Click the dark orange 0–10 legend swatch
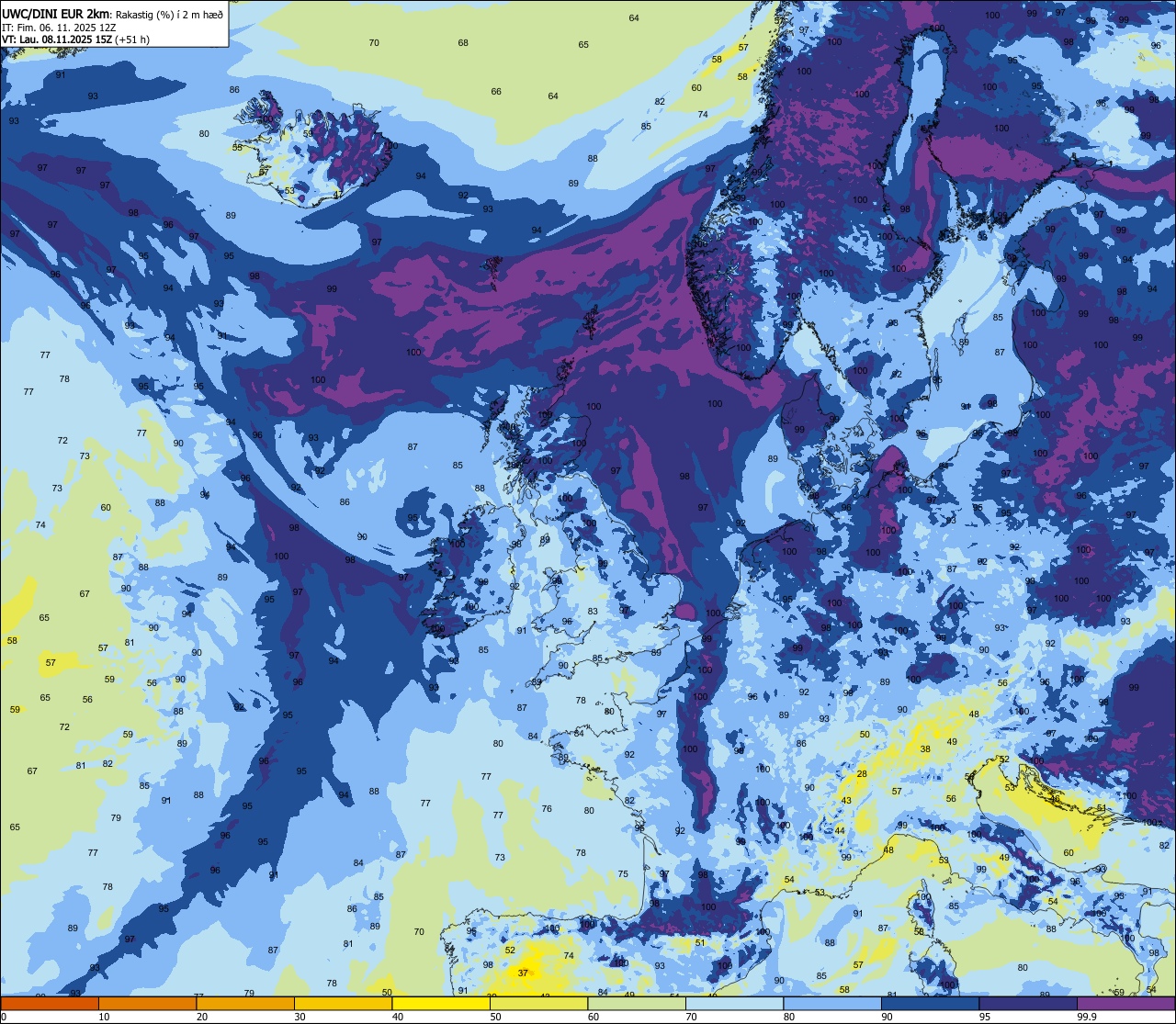The height and width of the screenshot is (1024, 1176). pos(50,1003)
